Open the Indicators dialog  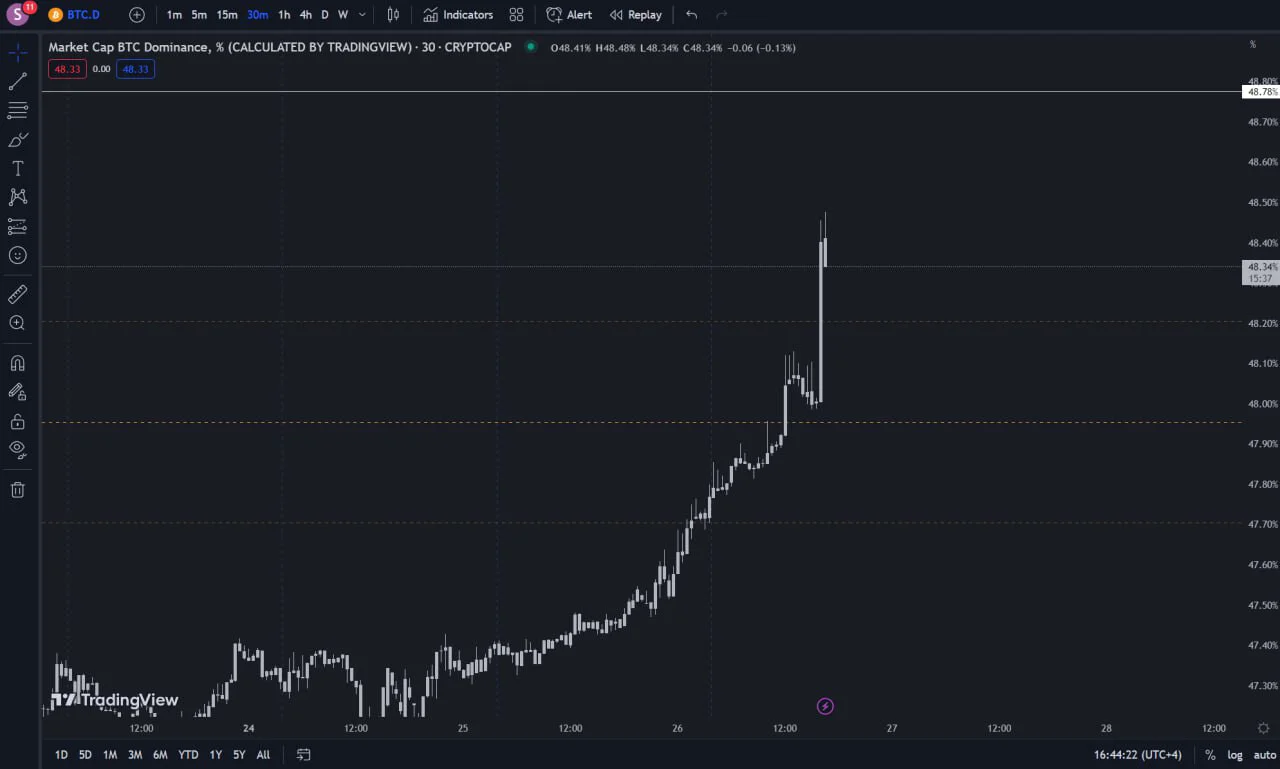pyautogui.click(x=458, y=15)
